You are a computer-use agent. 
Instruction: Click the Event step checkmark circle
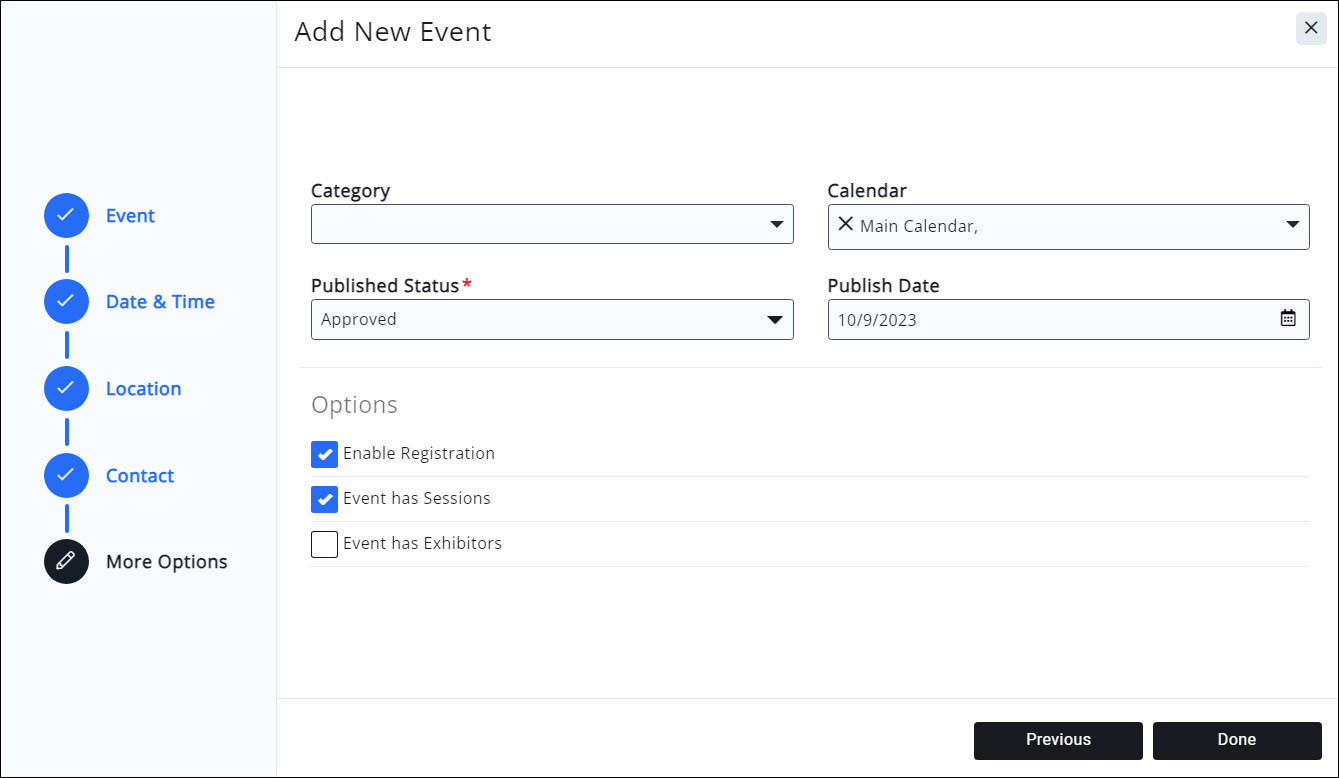66,215
